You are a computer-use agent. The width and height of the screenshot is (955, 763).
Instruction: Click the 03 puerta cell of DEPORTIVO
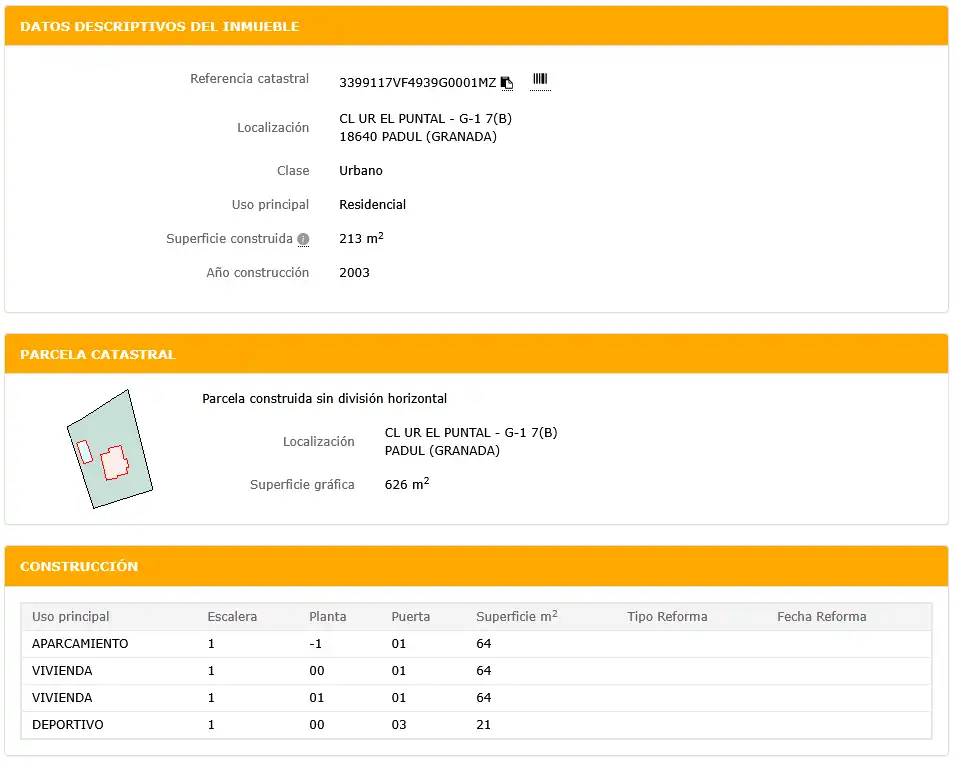tap(399, 725)
